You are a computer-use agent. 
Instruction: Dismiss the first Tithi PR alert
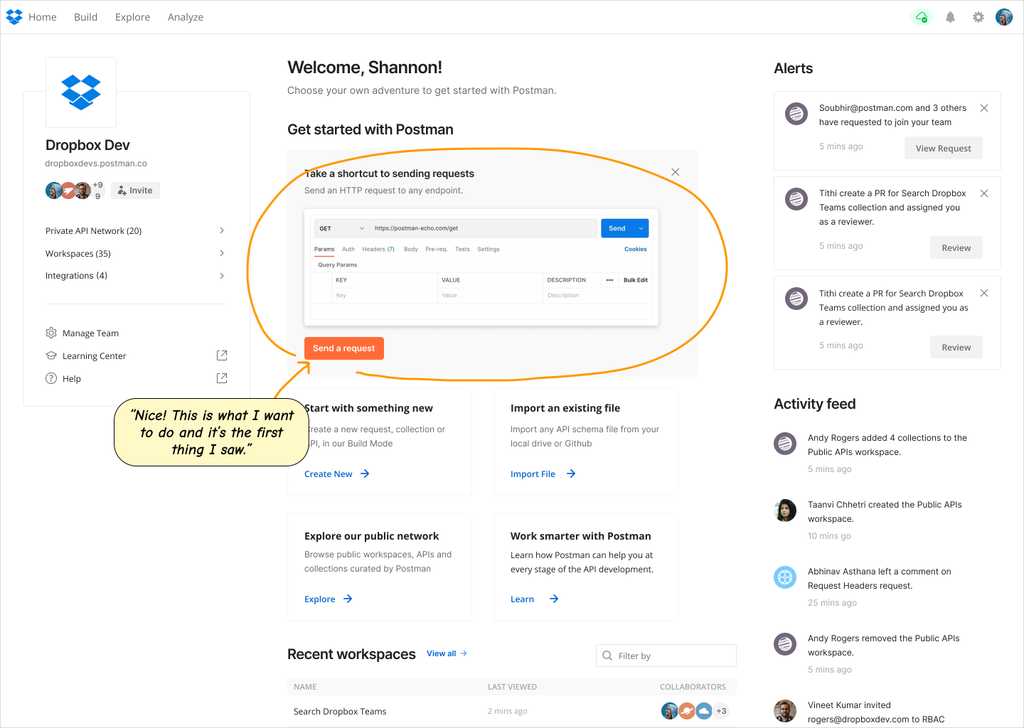click(984, 194)
